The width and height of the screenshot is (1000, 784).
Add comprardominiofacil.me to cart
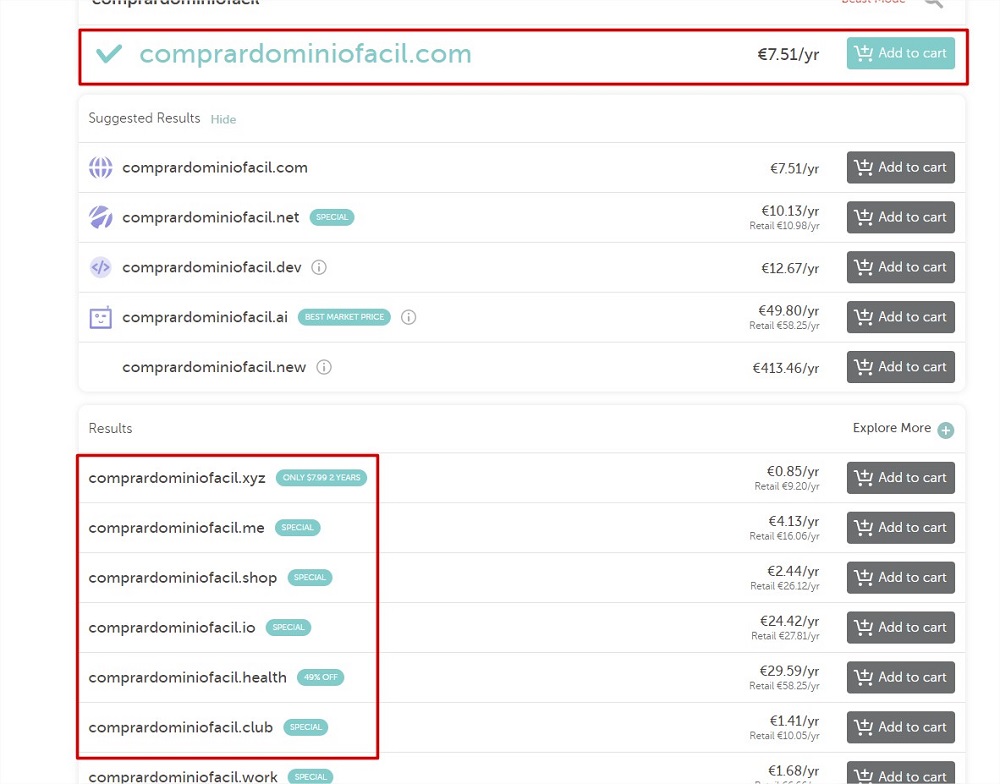[x=901, y=528]
